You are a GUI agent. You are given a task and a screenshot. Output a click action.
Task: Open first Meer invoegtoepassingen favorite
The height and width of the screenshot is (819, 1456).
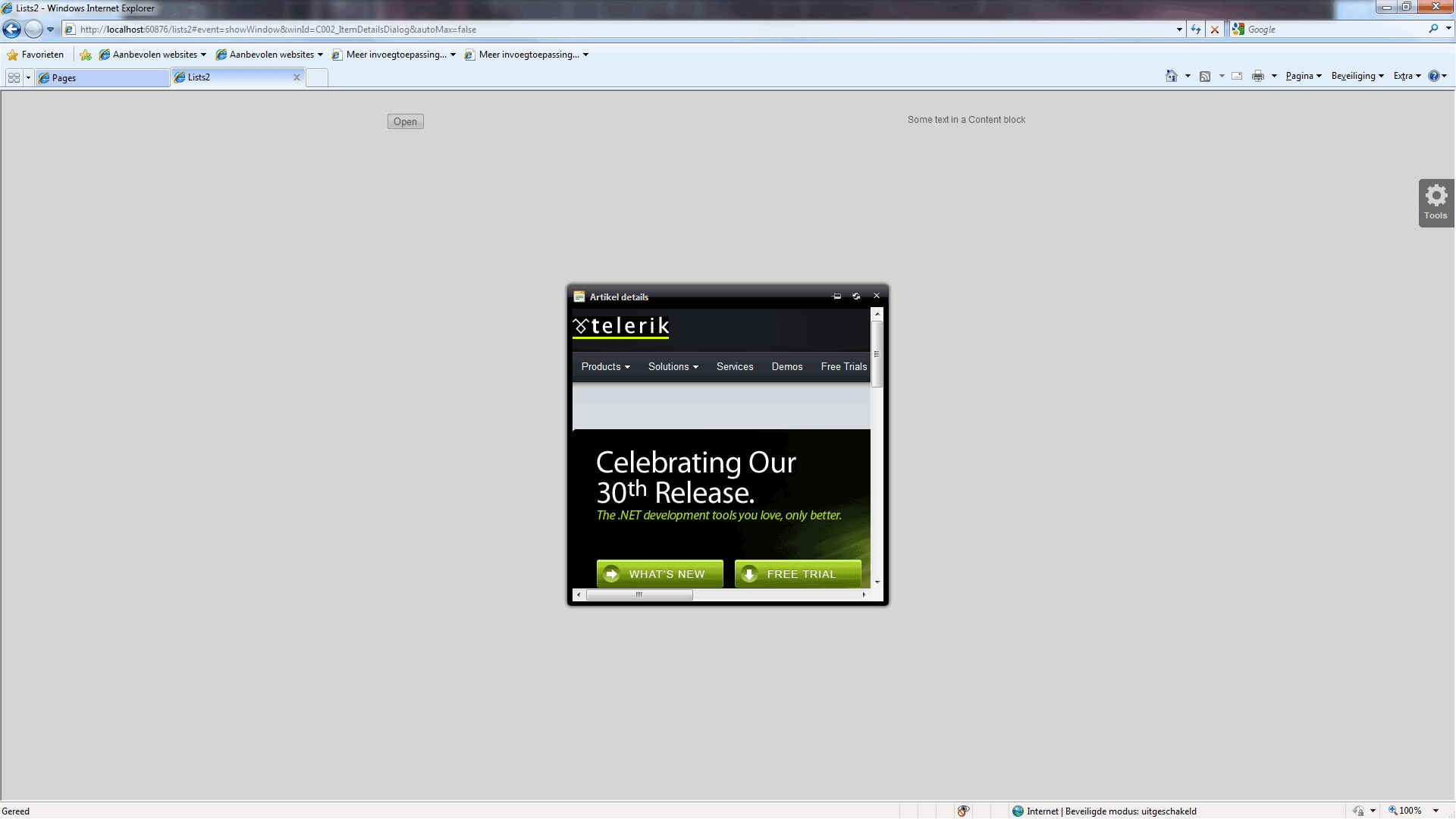(x=394, y=55)
